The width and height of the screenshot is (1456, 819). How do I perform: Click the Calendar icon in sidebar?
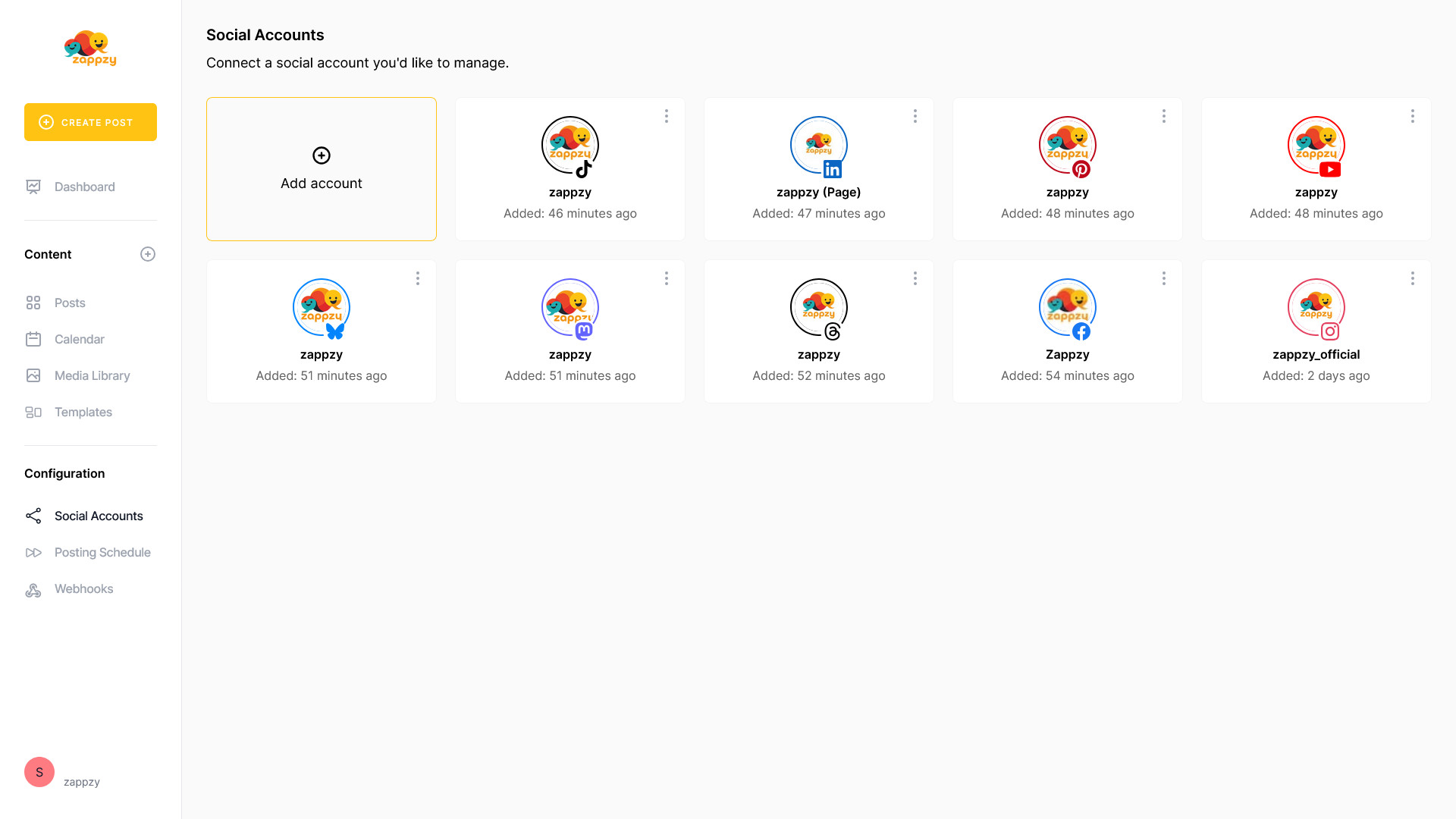point(33,339)
